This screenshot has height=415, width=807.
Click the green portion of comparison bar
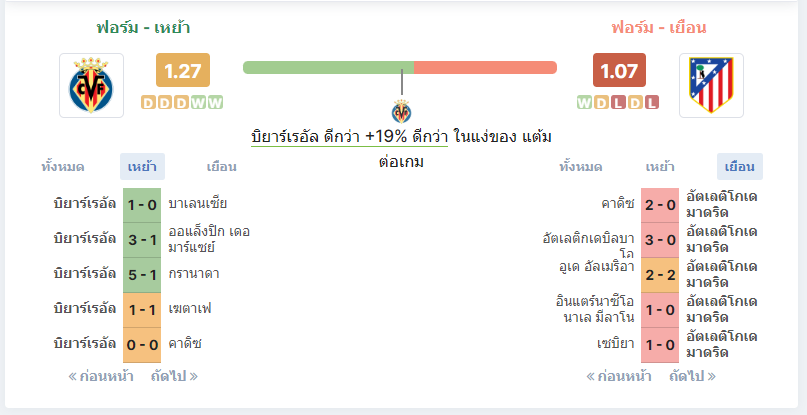click(328, 67)
